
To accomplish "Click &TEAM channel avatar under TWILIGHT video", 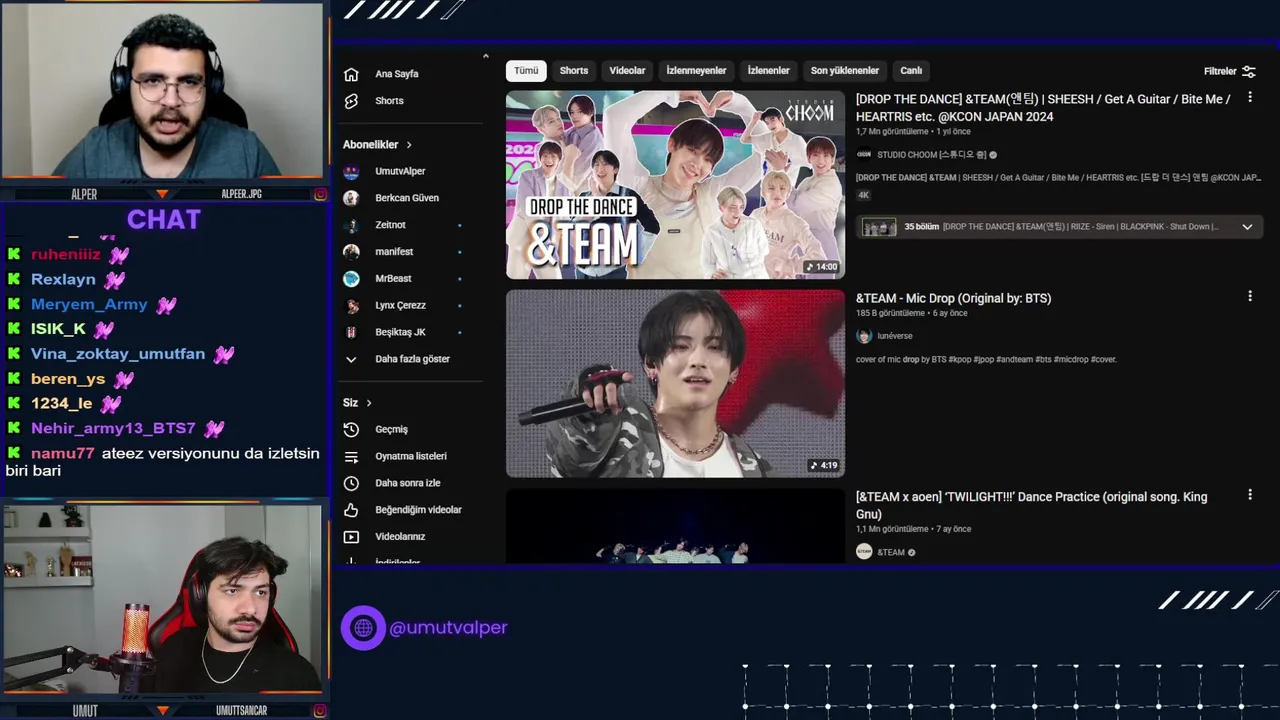I will [x=864, y=552].
